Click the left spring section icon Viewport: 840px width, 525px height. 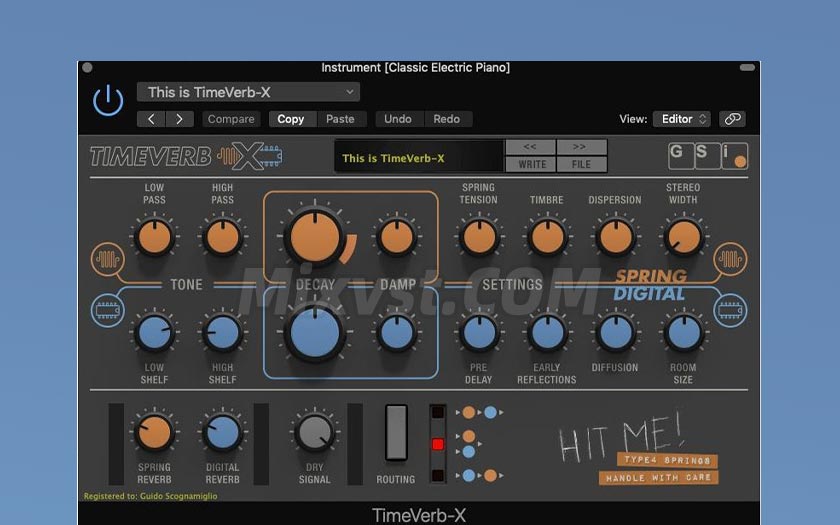point(107,259)
